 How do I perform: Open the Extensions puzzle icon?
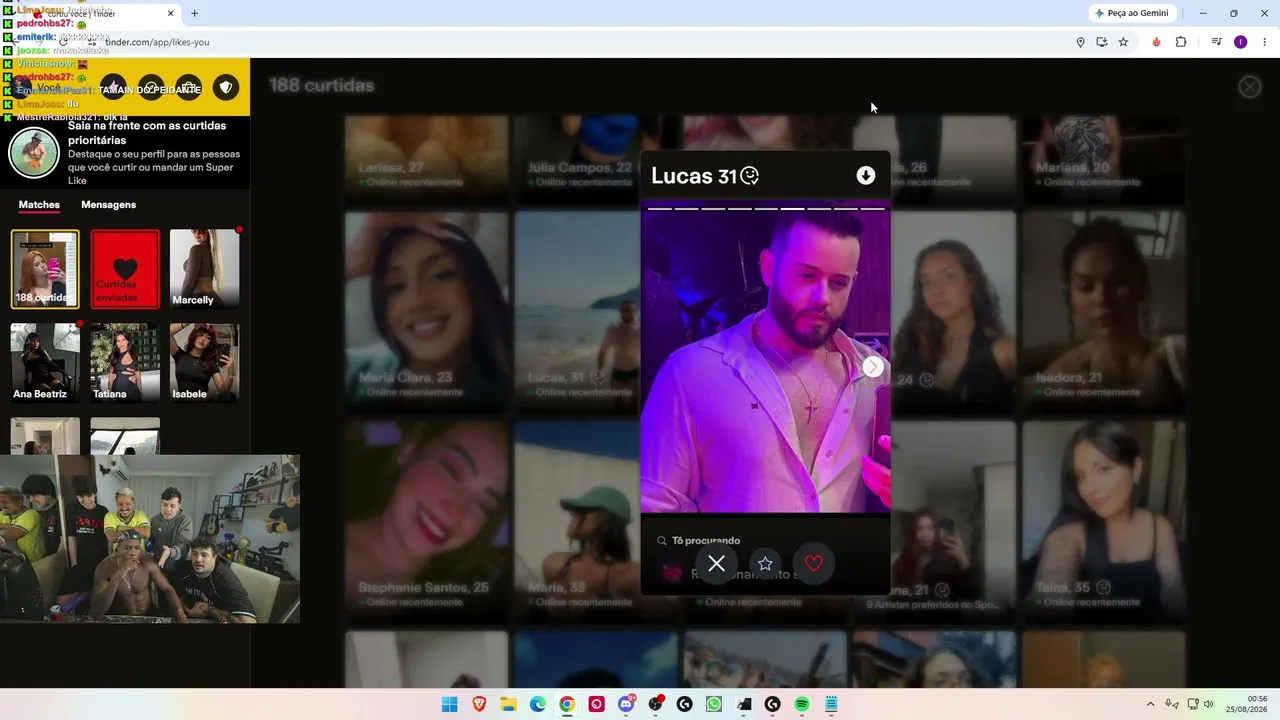(1181, 42)
